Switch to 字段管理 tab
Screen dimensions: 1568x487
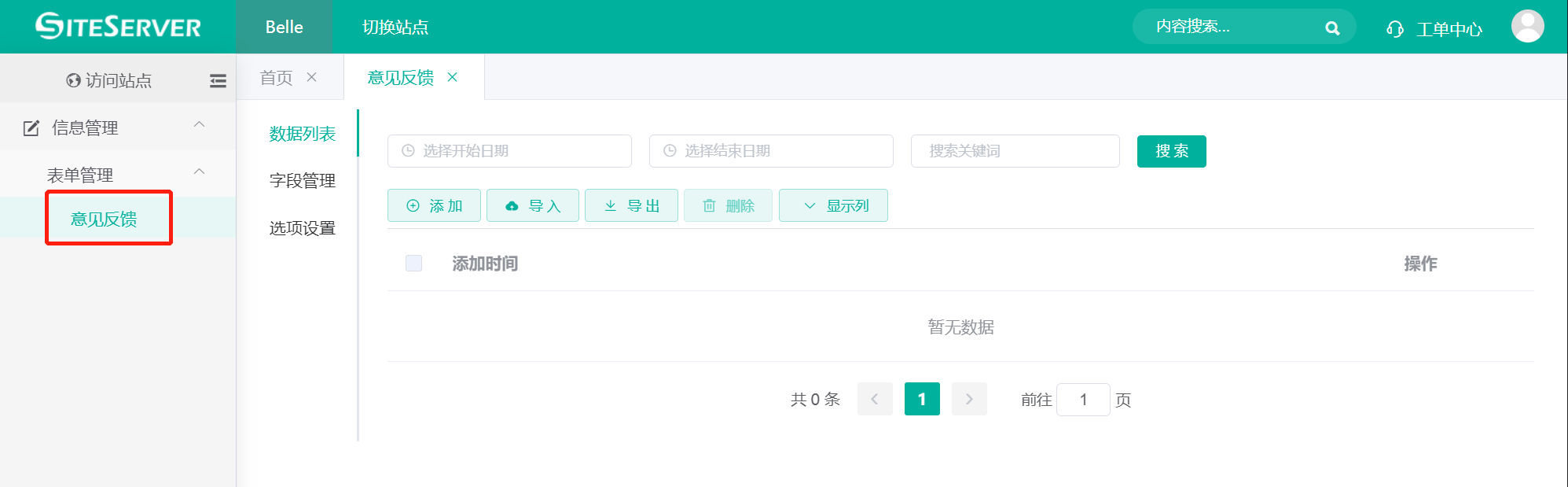pyautogui.click(x=303, y=181)
